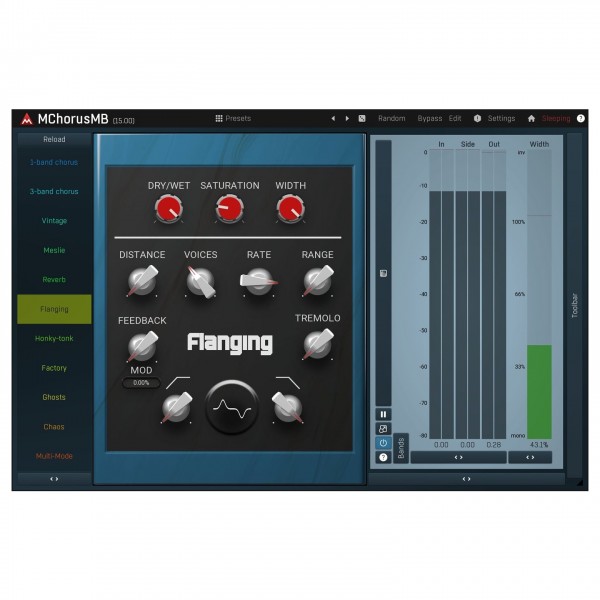Click the RANGE knob
The image size is (600, 600).
point(318,282)
